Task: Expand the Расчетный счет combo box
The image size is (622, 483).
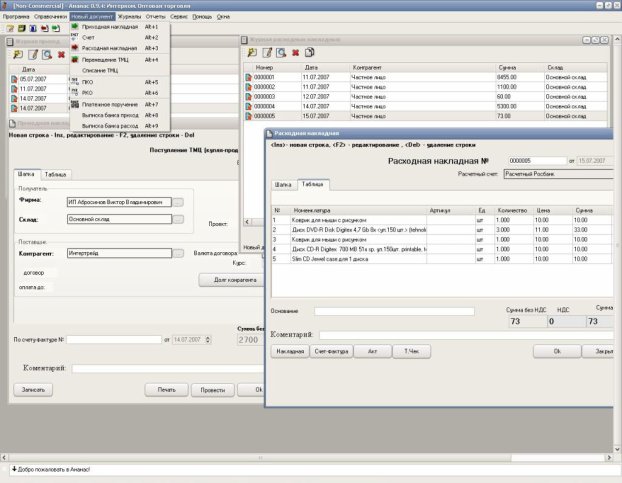Action: tap(559, 174)
